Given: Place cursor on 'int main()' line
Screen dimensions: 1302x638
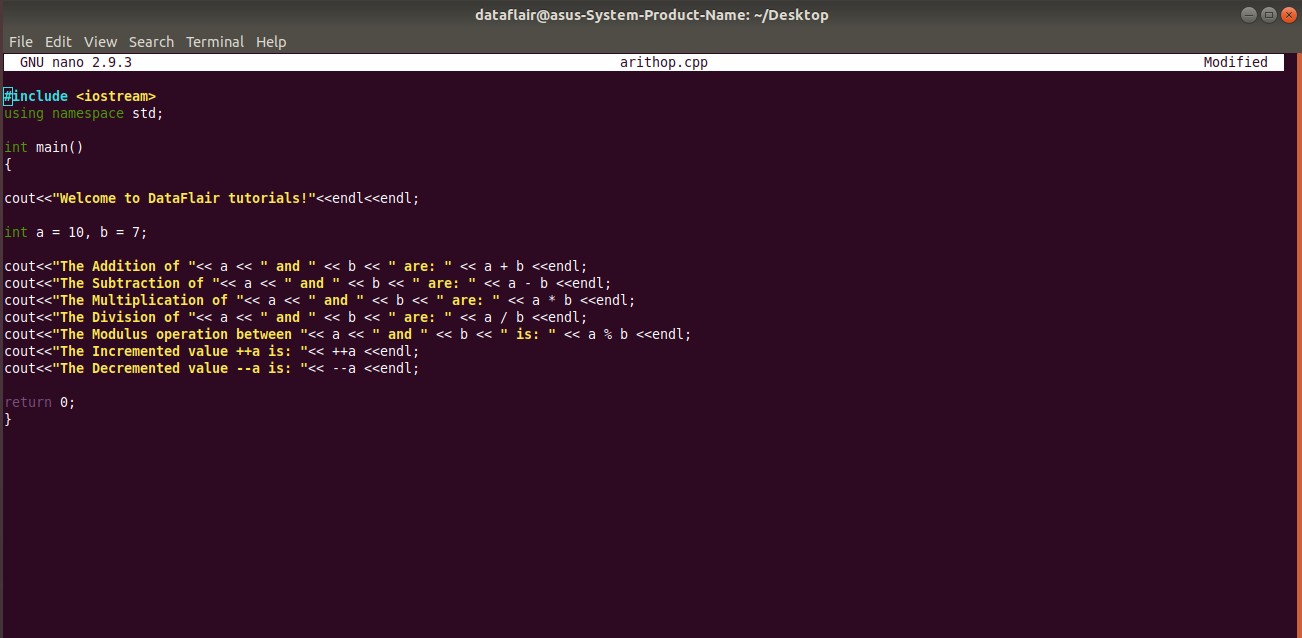Looking at the screenshot, I should (x=44, y=147).
